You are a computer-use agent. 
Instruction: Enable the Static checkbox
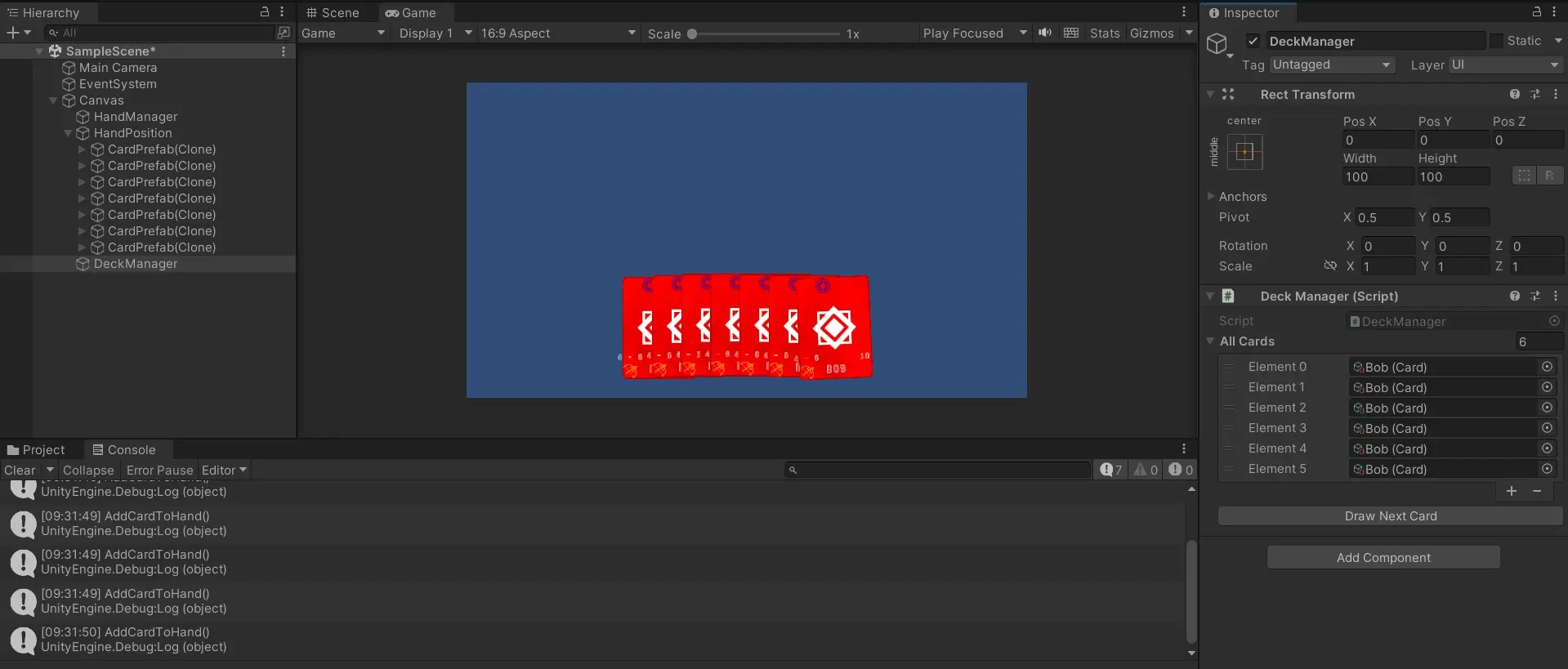click(x=1496, y=41)
